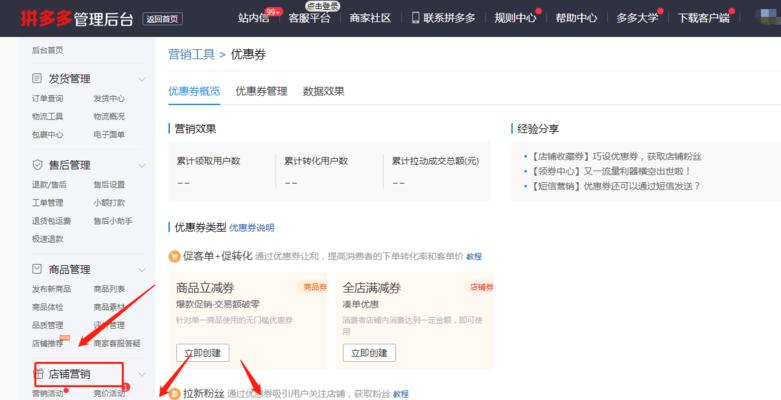Click the 拉新粉丝 orange icon

(174, 394)
